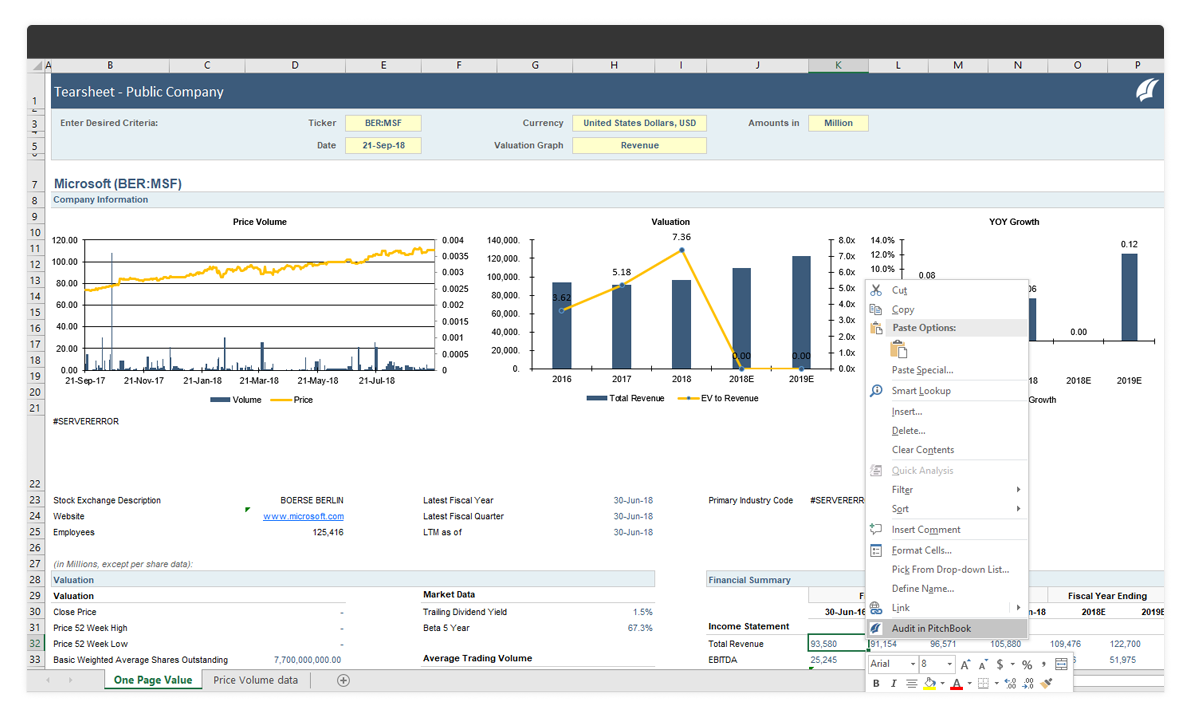Click the Center align icon

click(x=912, y=684)
